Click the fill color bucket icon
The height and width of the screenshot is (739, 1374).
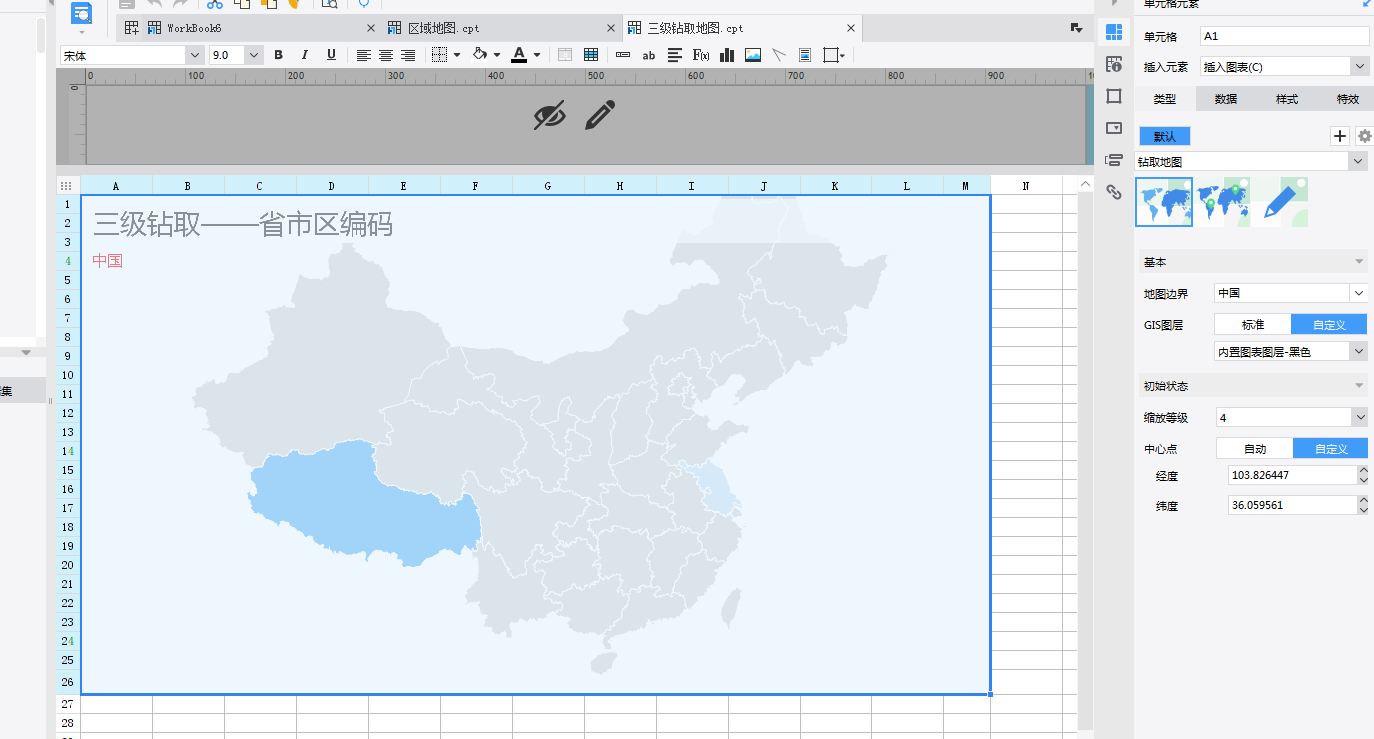tap(480, 55)
